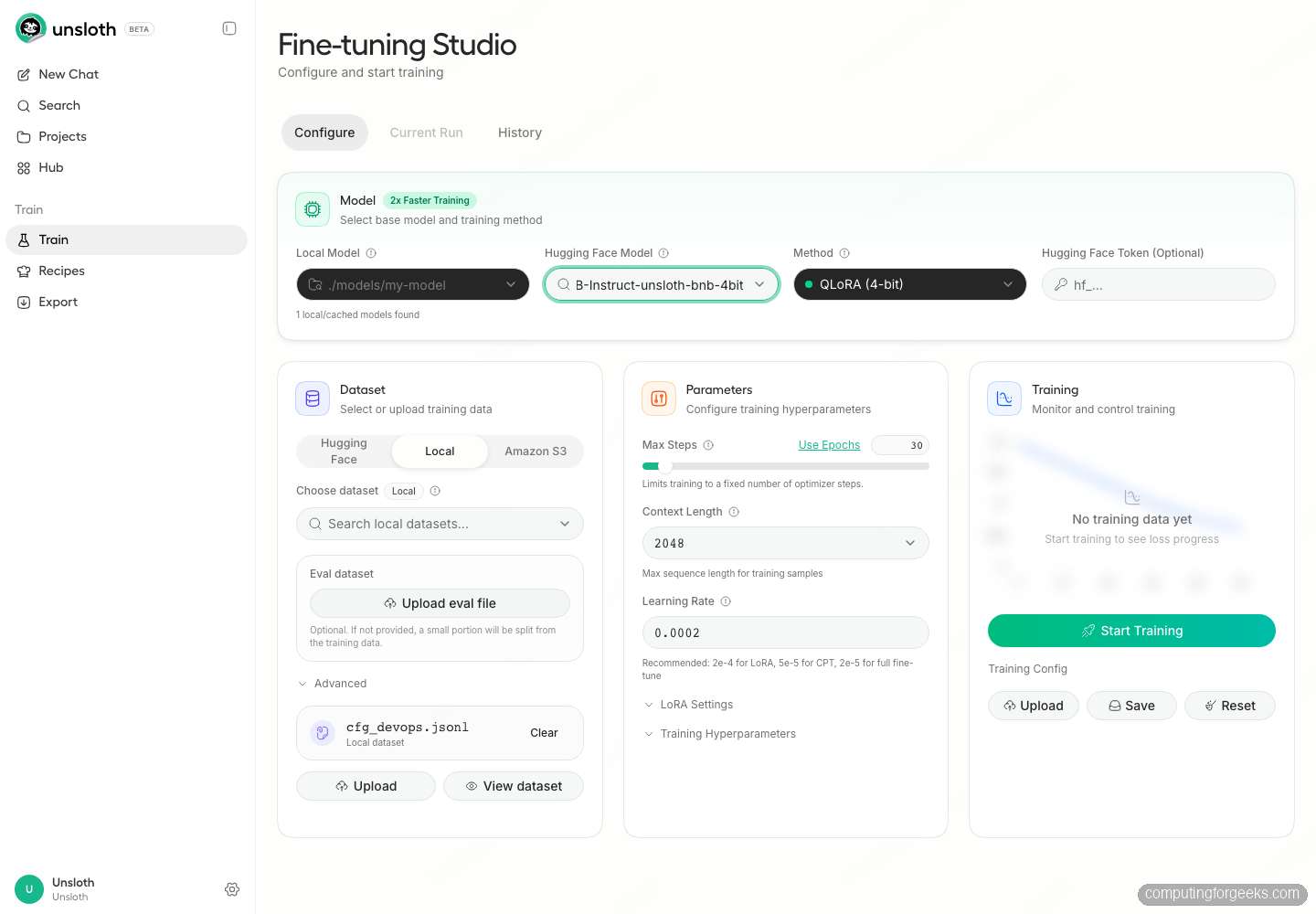This screenshot has width=1316, height=914.
Task: Click the Unsloth user profile name
Action: pyautogui.click(x=73, y=883)
